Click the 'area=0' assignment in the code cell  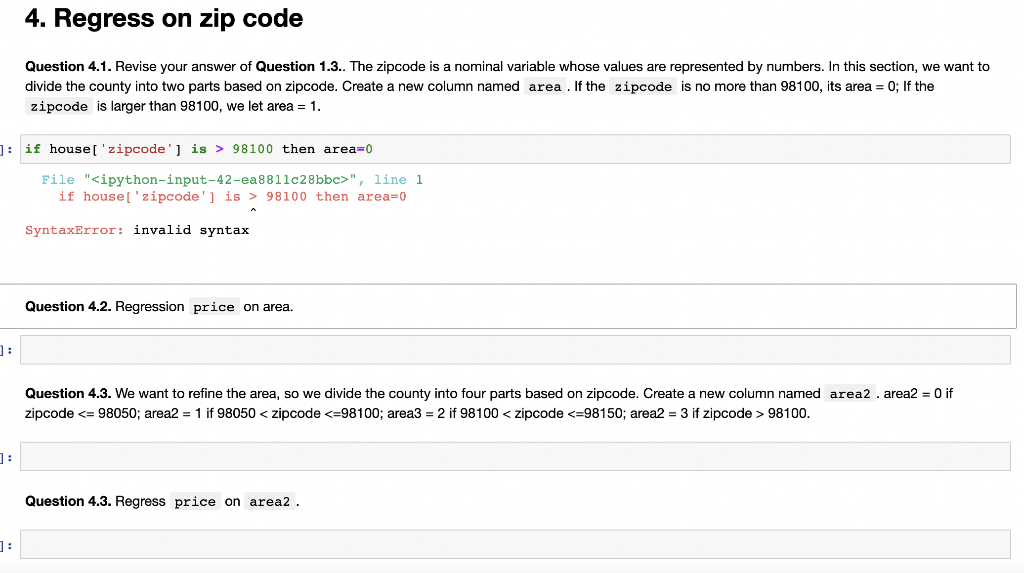tap(348, 149)
